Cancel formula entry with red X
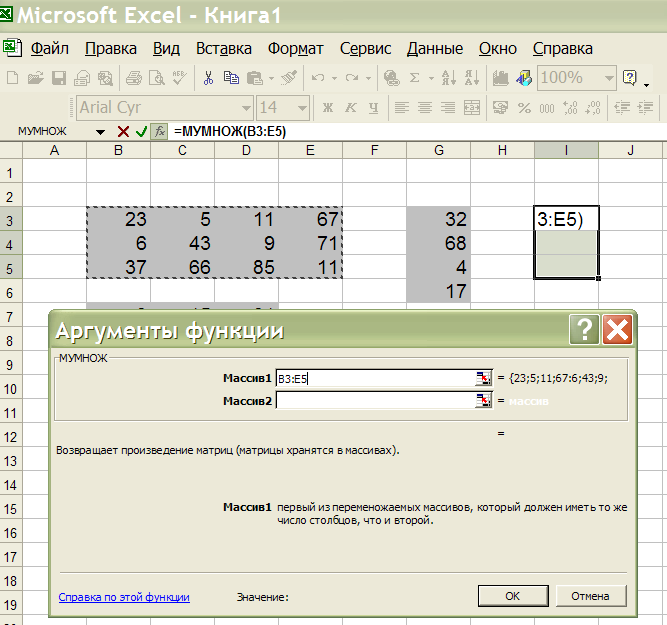667x625 pixels. (x=123, y=132)
